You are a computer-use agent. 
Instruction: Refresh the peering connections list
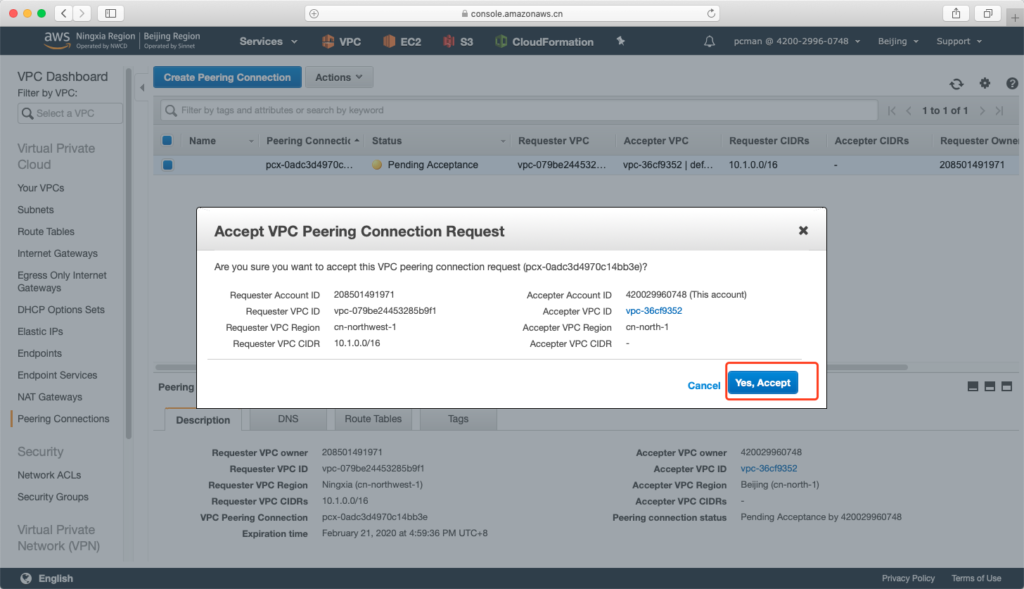tap(957, 84)
